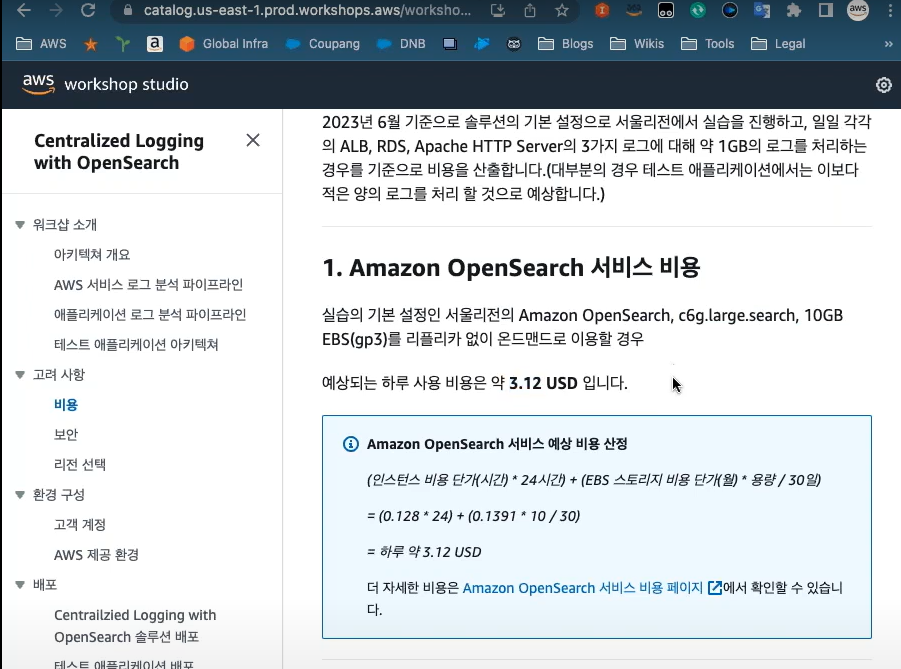Open Centrailzied Logging with OpenSearch 솔루션 배포
Screen dimensions: 901x669
[135, 626]
